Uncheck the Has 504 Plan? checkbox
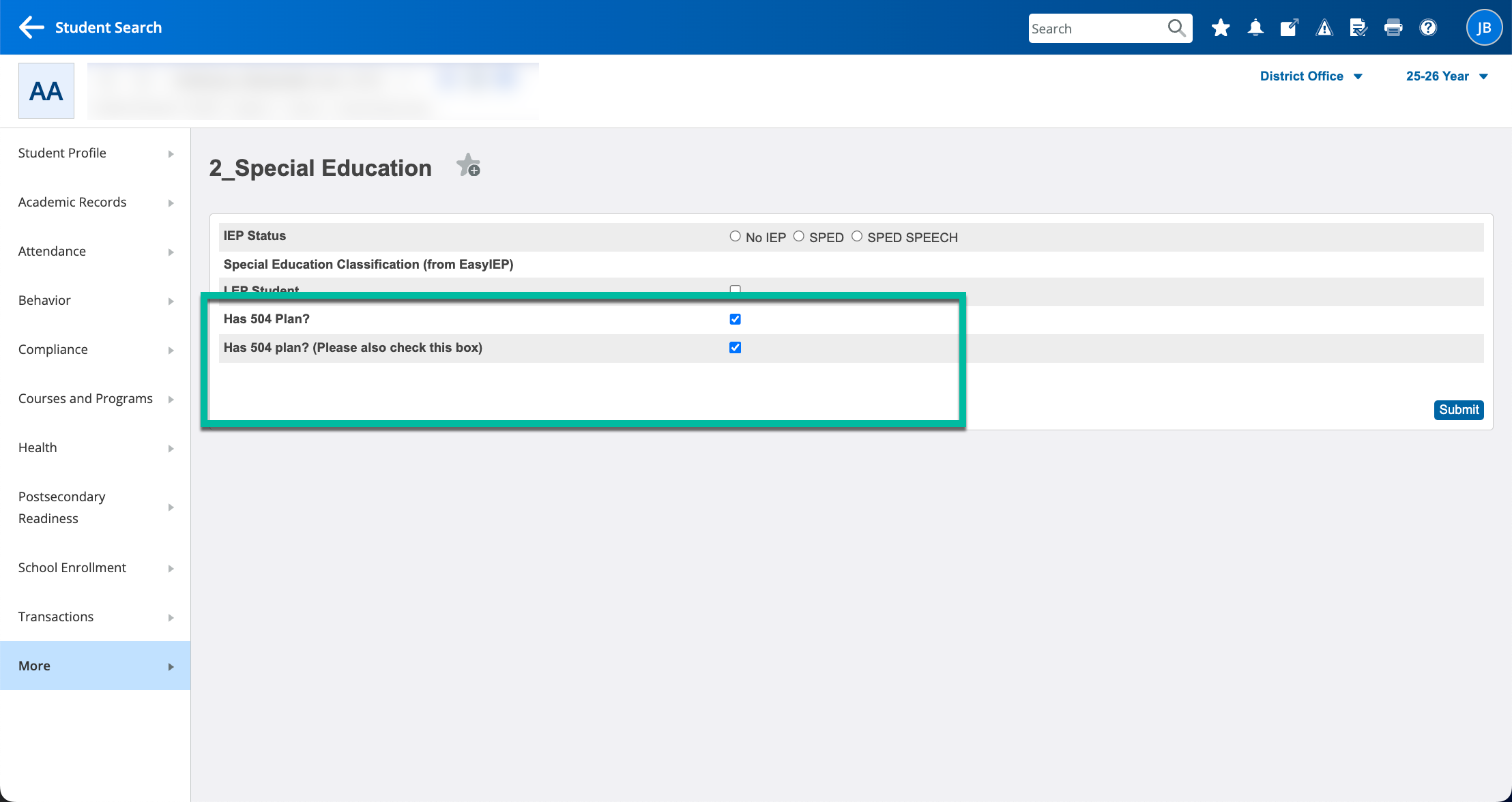This screenshot has height=802, width=1512. (x=735, y=319)
